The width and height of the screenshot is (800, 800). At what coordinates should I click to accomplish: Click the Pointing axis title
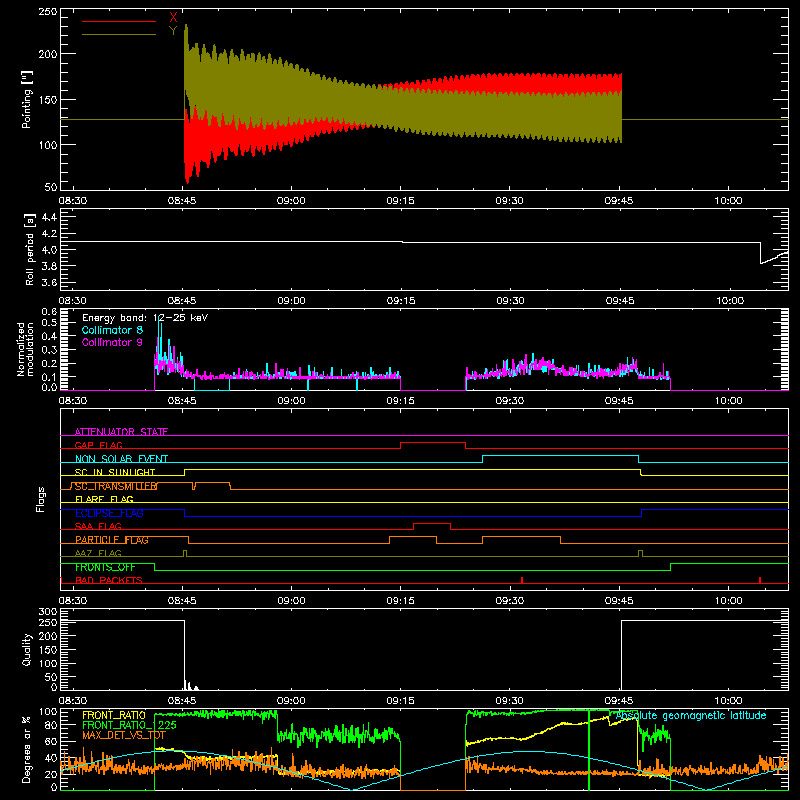(x=27, y=99)
